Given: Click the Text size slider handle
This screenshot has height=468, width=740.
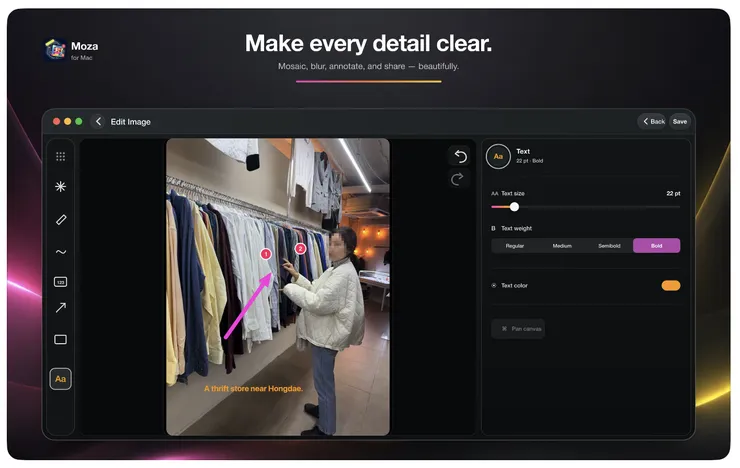Looking at the screenshot, I should tap(514, 207).
